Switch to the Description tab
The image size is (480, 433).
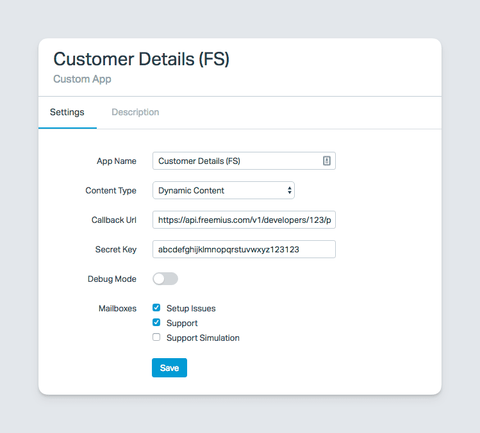click(x=135, y=112)
